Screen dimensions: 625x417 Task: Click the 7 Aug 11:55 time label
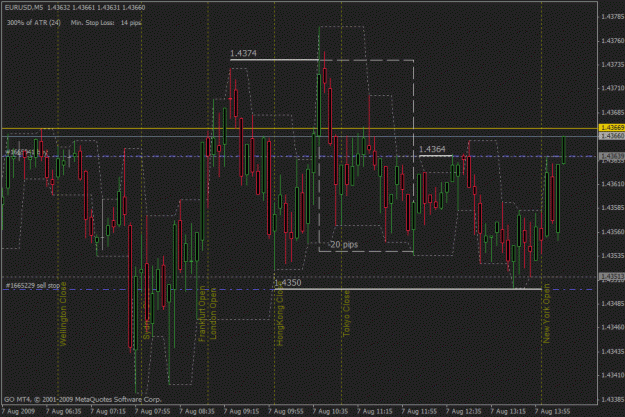click(419, 411)
